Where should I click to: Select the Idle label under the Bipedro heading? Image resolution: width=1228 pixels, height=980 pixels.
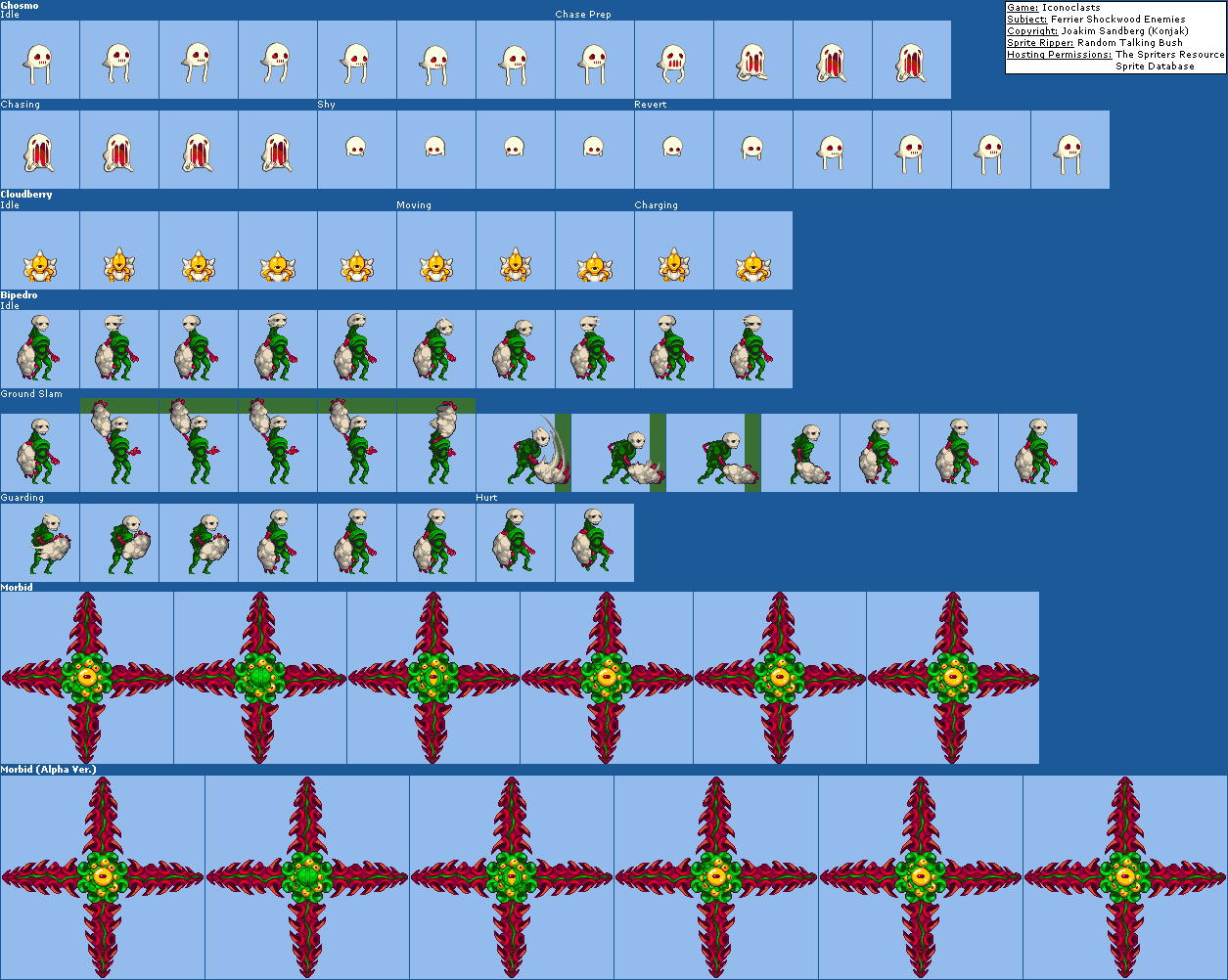10,305
